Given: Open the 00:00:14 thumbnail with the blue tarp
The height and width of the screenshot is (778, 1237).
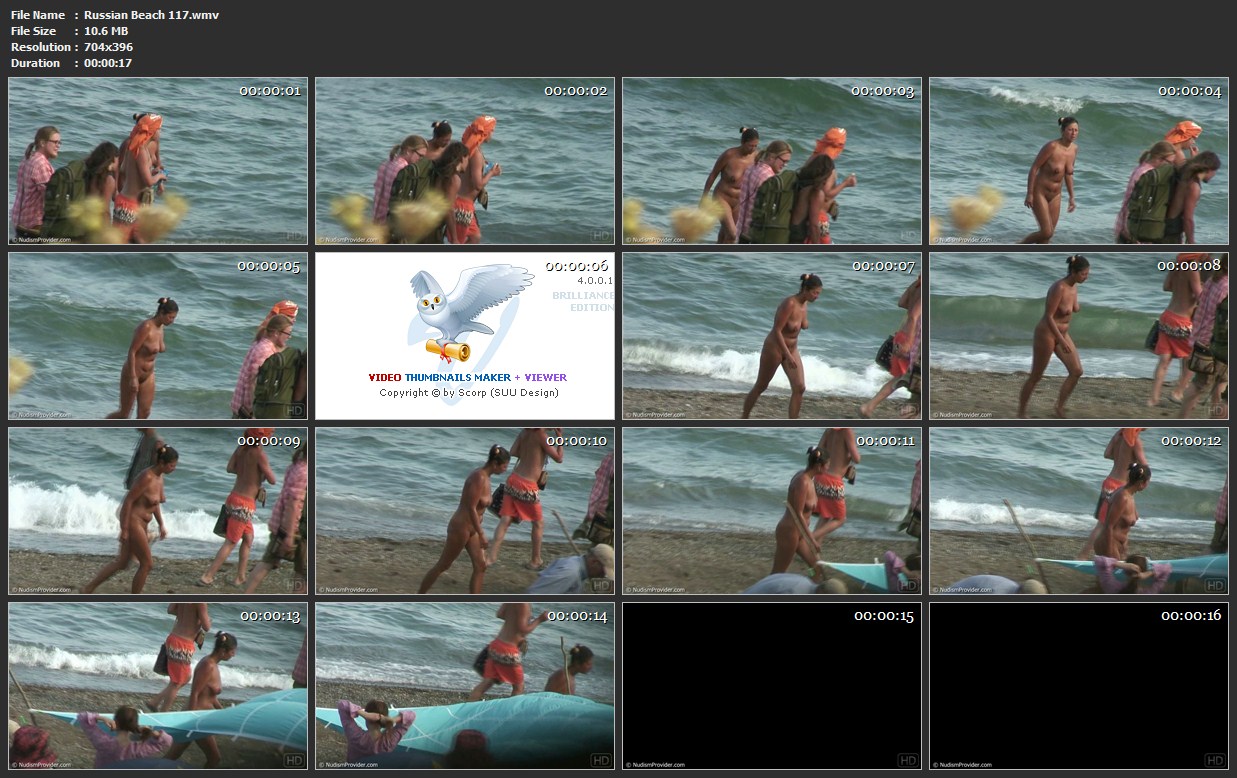Looking at the screenshot, I should tap(465, 686).
